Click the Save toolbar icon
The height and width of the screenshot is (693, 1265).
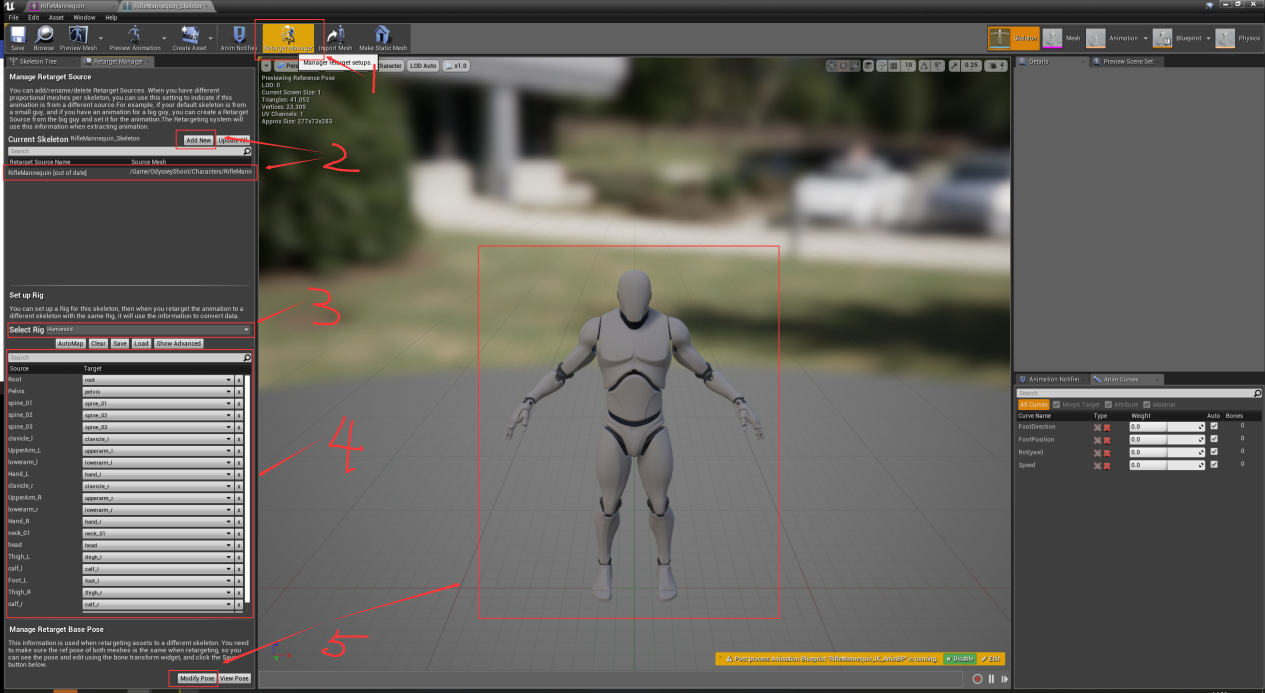[17, 38]
